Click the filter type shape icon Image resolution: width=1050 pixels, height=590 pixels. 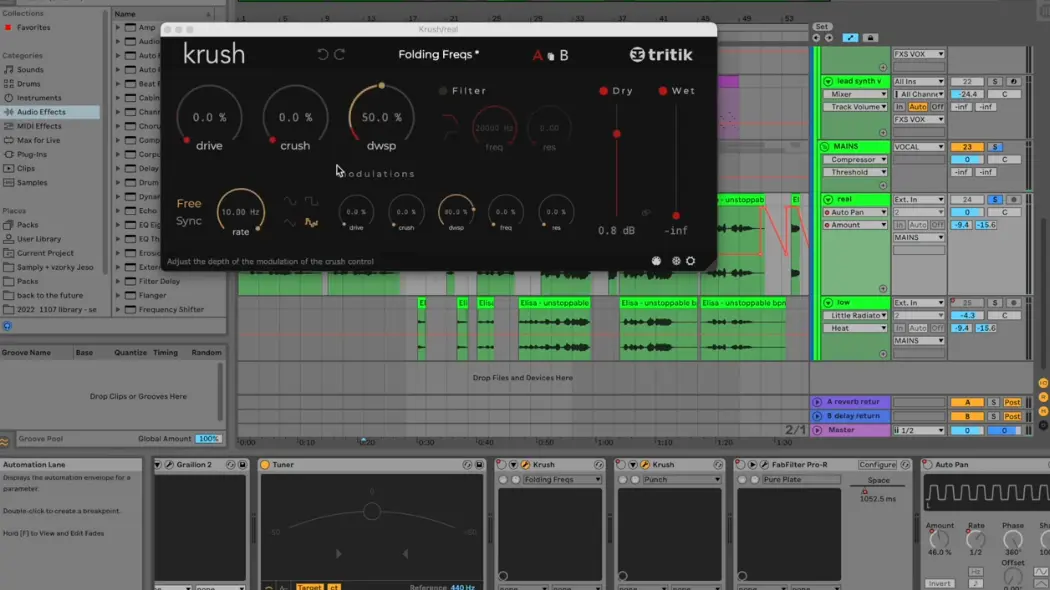click(449, 127)
